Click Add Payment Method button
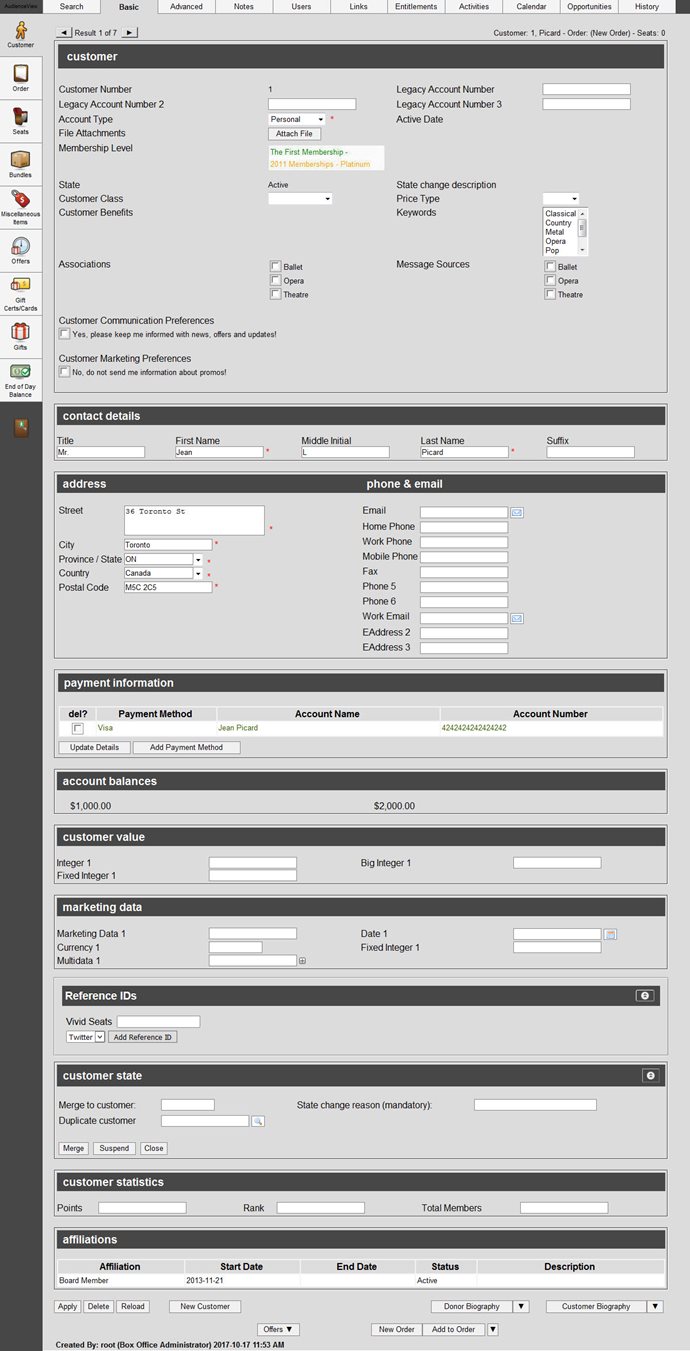This screenshot has width=690, height=1351. [x=186, y=748]
